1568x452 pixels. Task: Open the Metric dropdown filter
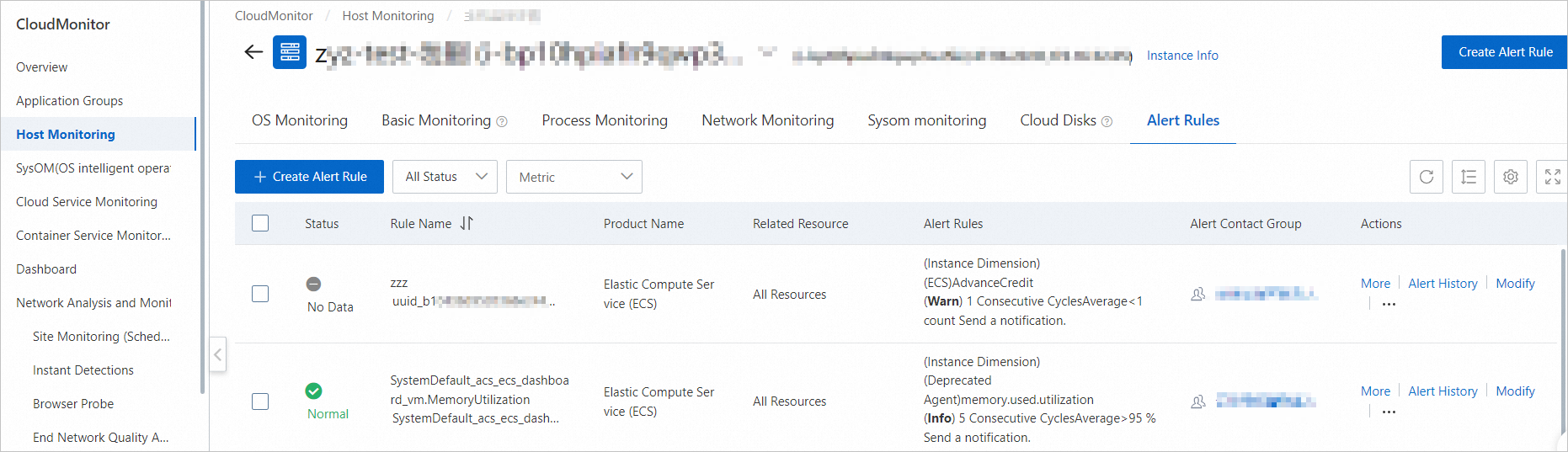[573, 177]
